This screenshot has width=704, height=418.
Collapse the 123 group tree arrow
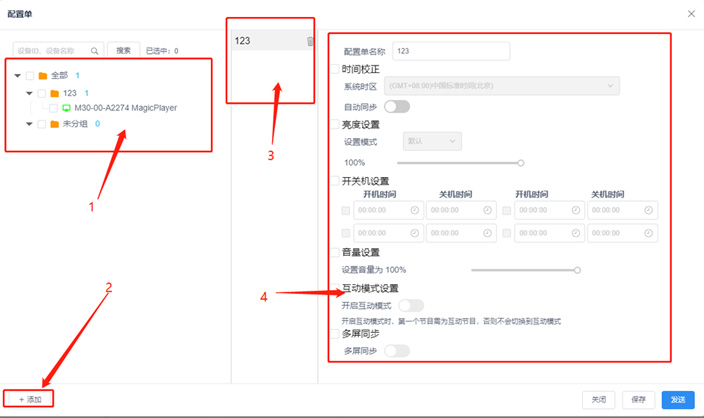coord(29,93)
